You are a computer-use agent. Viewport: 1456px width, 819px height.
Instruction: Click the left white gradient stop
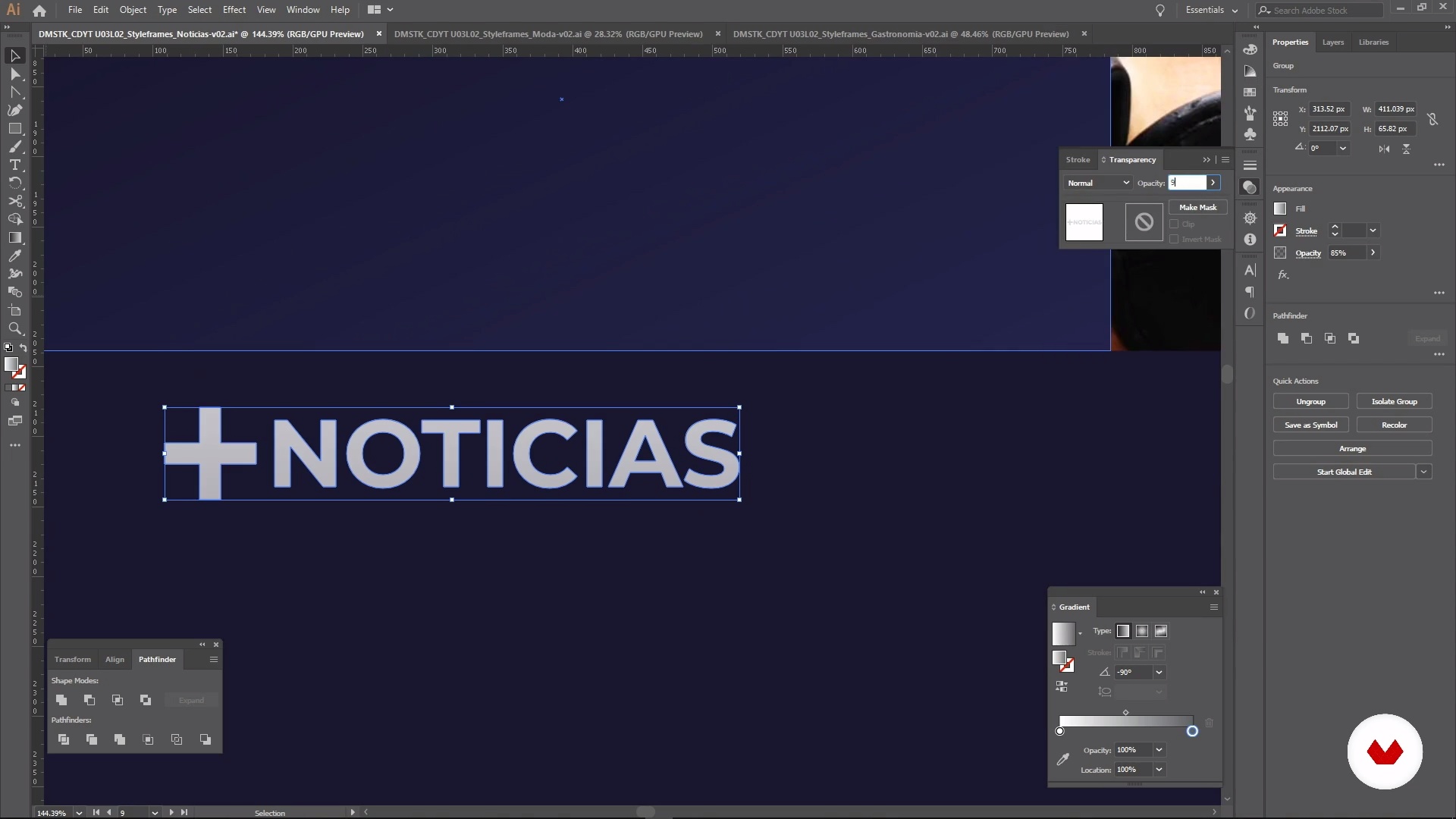(1060, 731)
